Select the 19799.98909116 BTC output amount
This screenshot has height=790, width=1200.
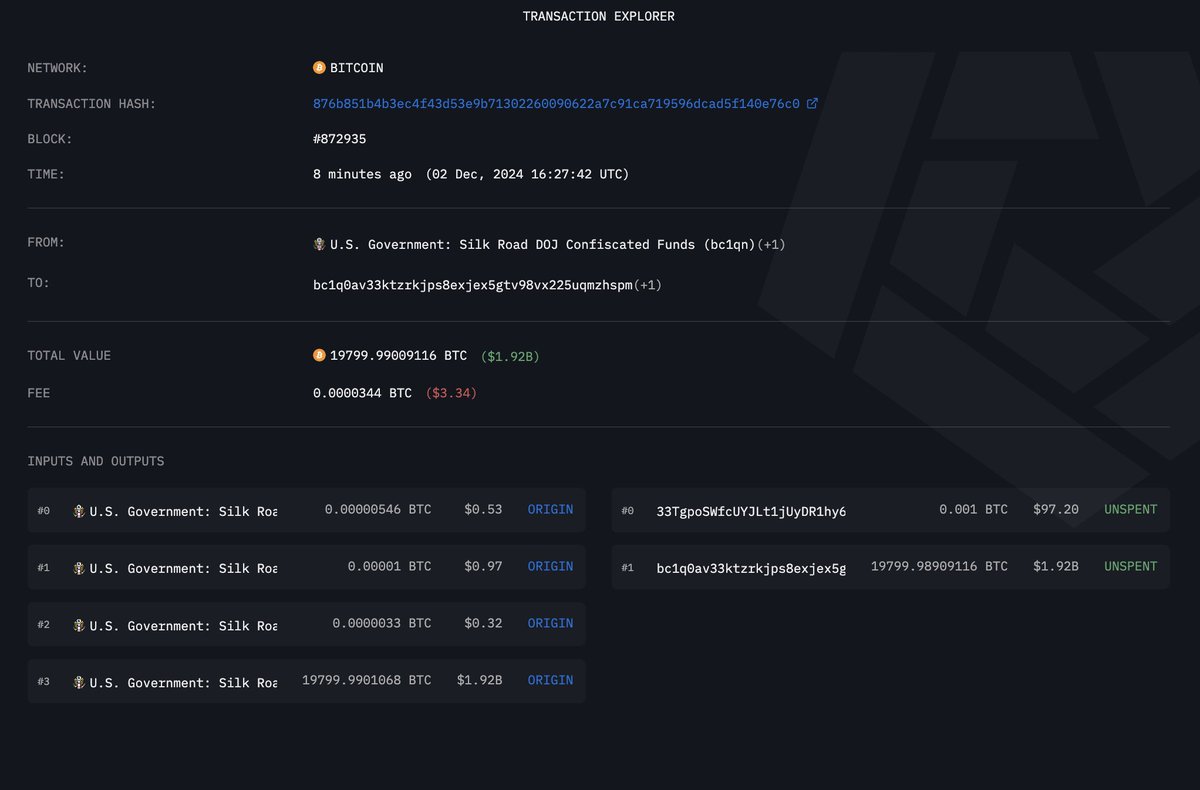pyautogui.click(x=939, y=566)
